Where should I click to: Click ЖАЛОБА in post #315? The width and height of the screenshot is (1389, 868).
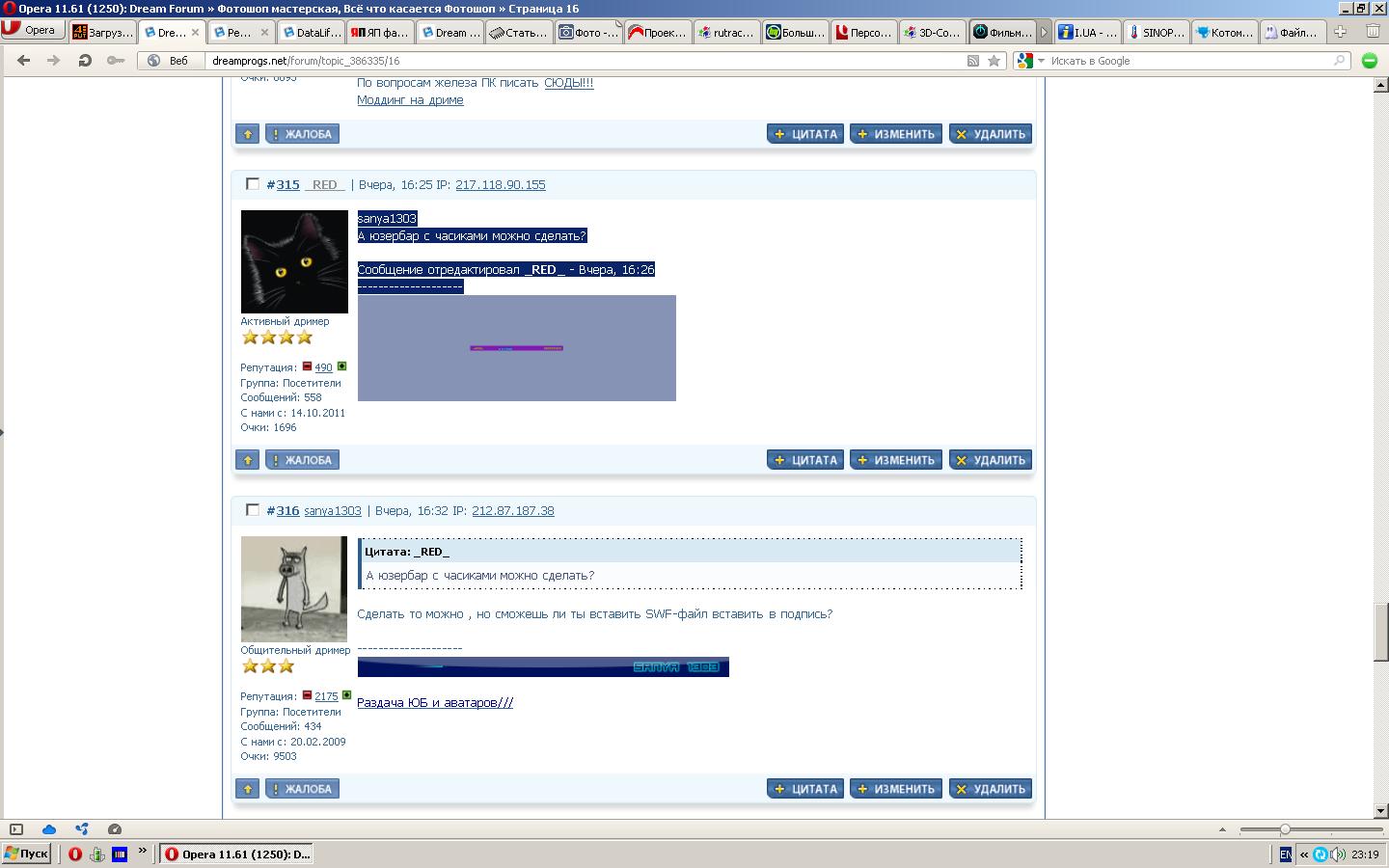(302, 460)
